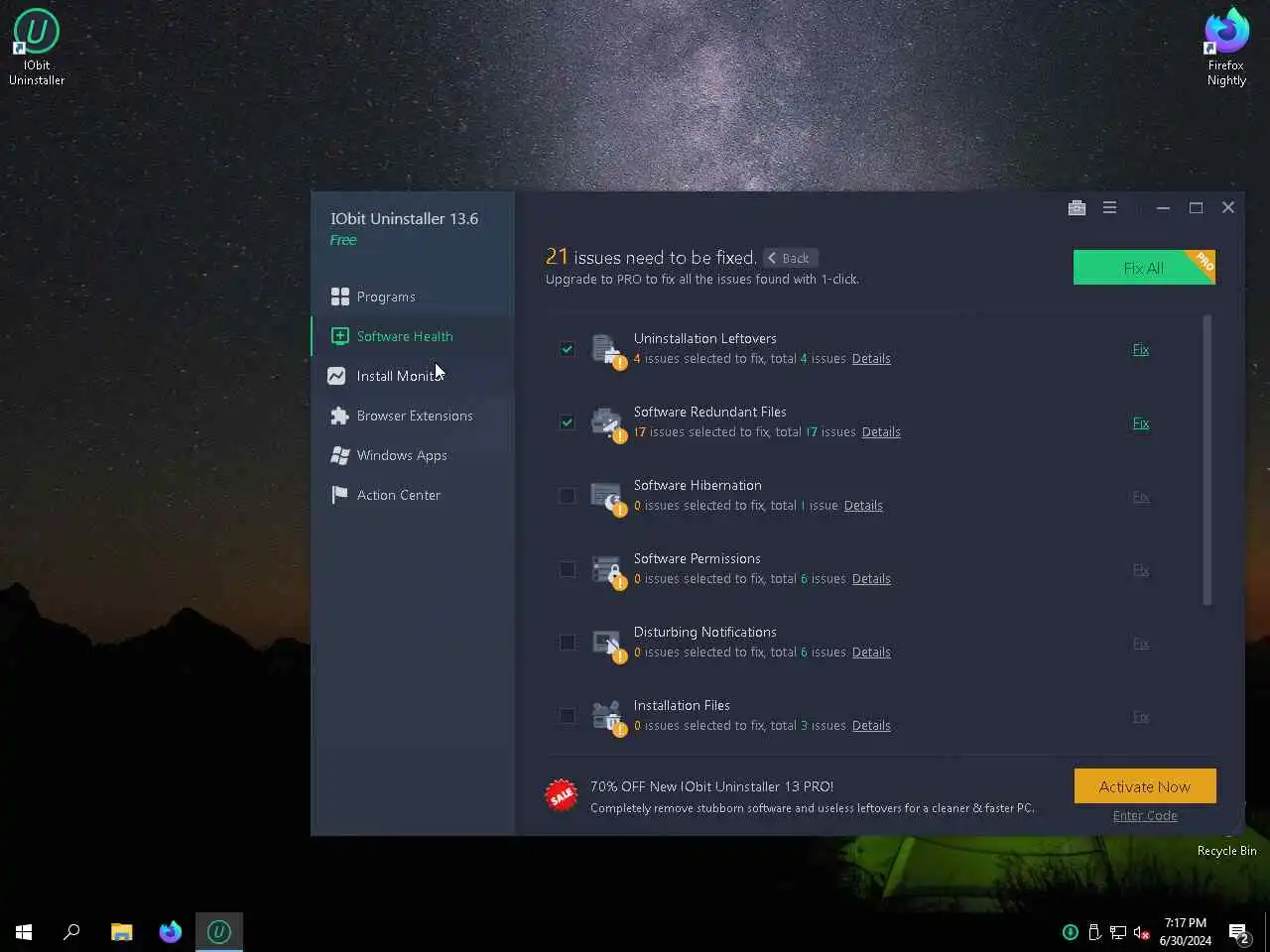This screenshot has height=952, width=1270.
Task: Go to Action Center
Action: (x=413, y=495)
